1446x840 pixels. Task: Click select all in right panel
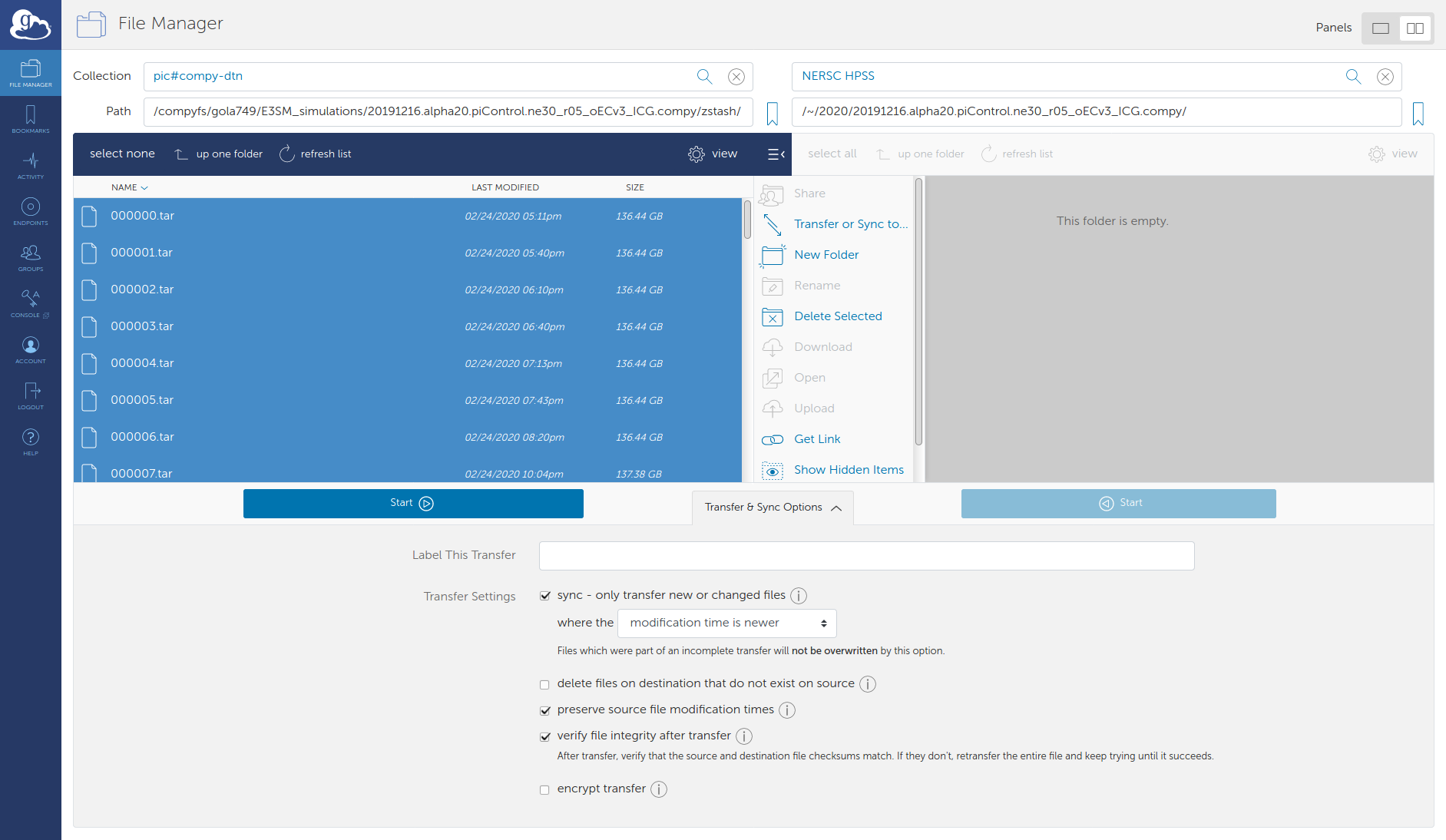(x=832, y=154)
